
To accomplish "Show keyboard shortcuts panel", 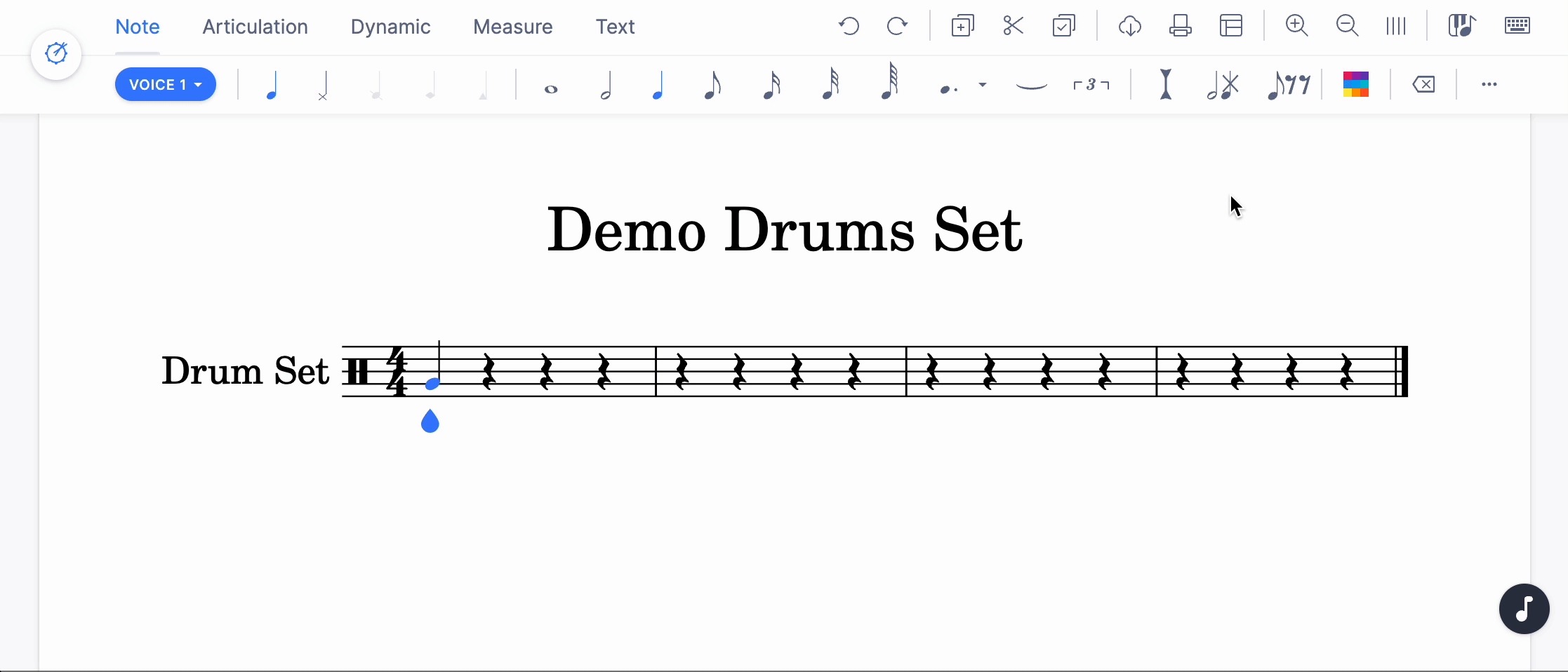I will [1517, 26].
